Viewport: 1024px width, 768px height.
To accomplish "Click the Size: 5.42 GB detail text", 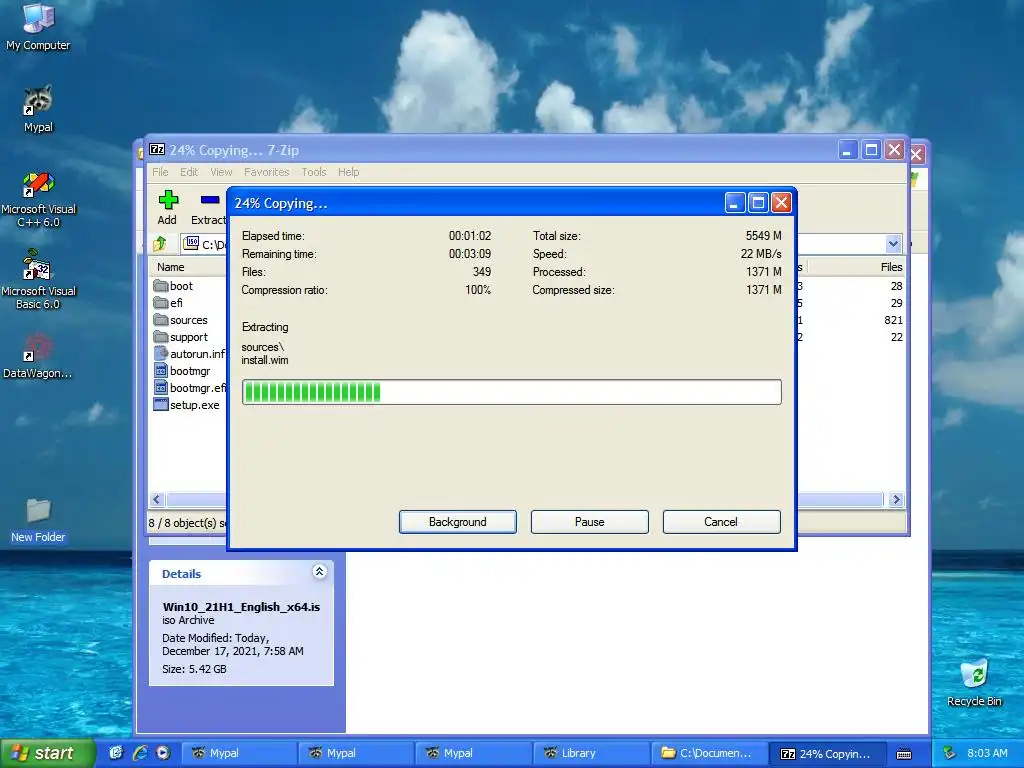I will (194, 669).
